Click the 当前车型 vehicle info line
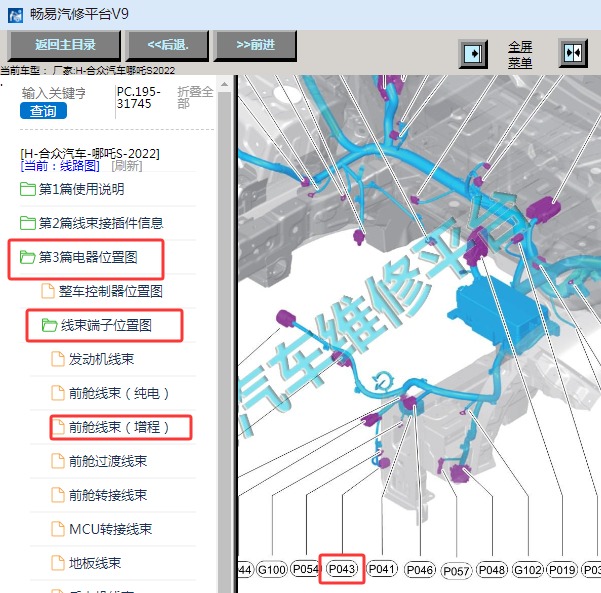This screenshot has width=601, height=593. point(87,71)
